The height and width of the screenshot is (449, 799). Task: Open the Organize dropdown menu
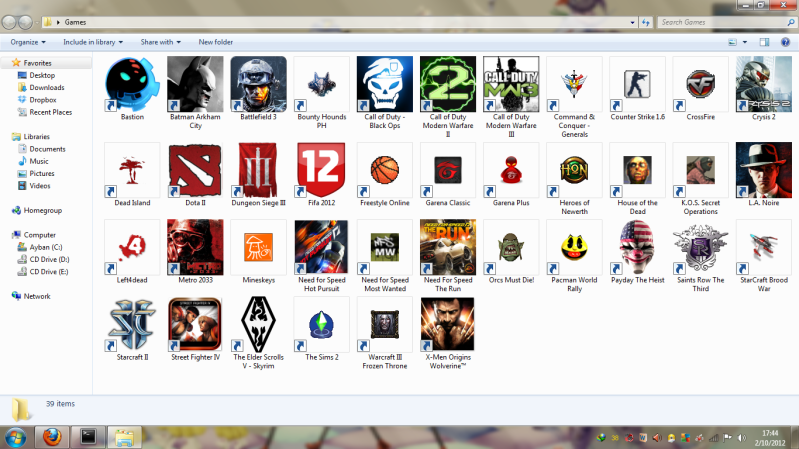point(28,42)
